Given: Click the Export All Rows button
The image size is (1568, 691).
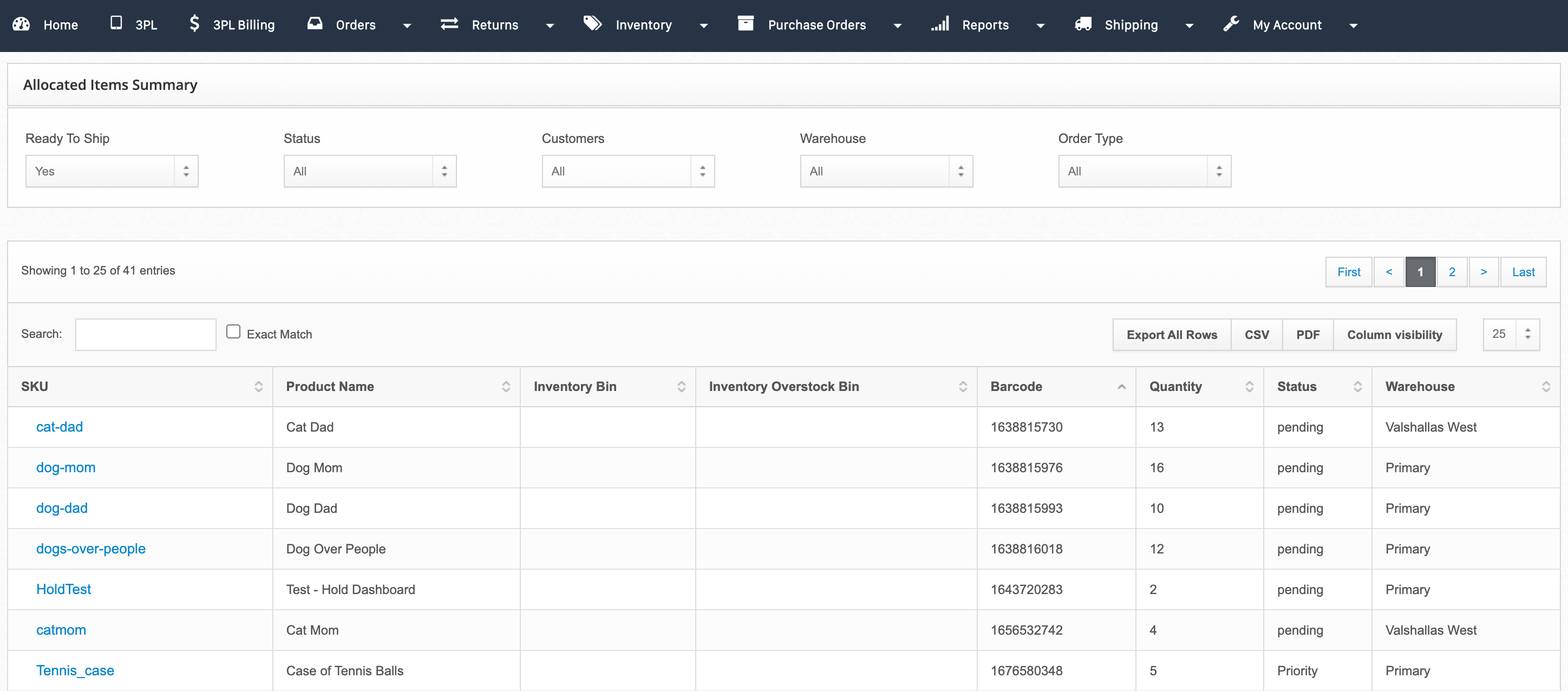Looking at the screenshot, I should pyautogui.click(x=1171, y=335).
